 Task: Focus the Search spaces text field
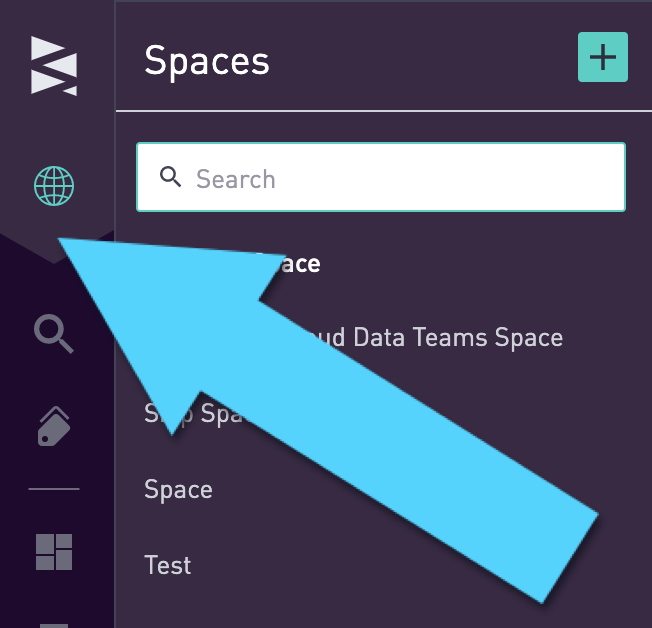point(400,178)
